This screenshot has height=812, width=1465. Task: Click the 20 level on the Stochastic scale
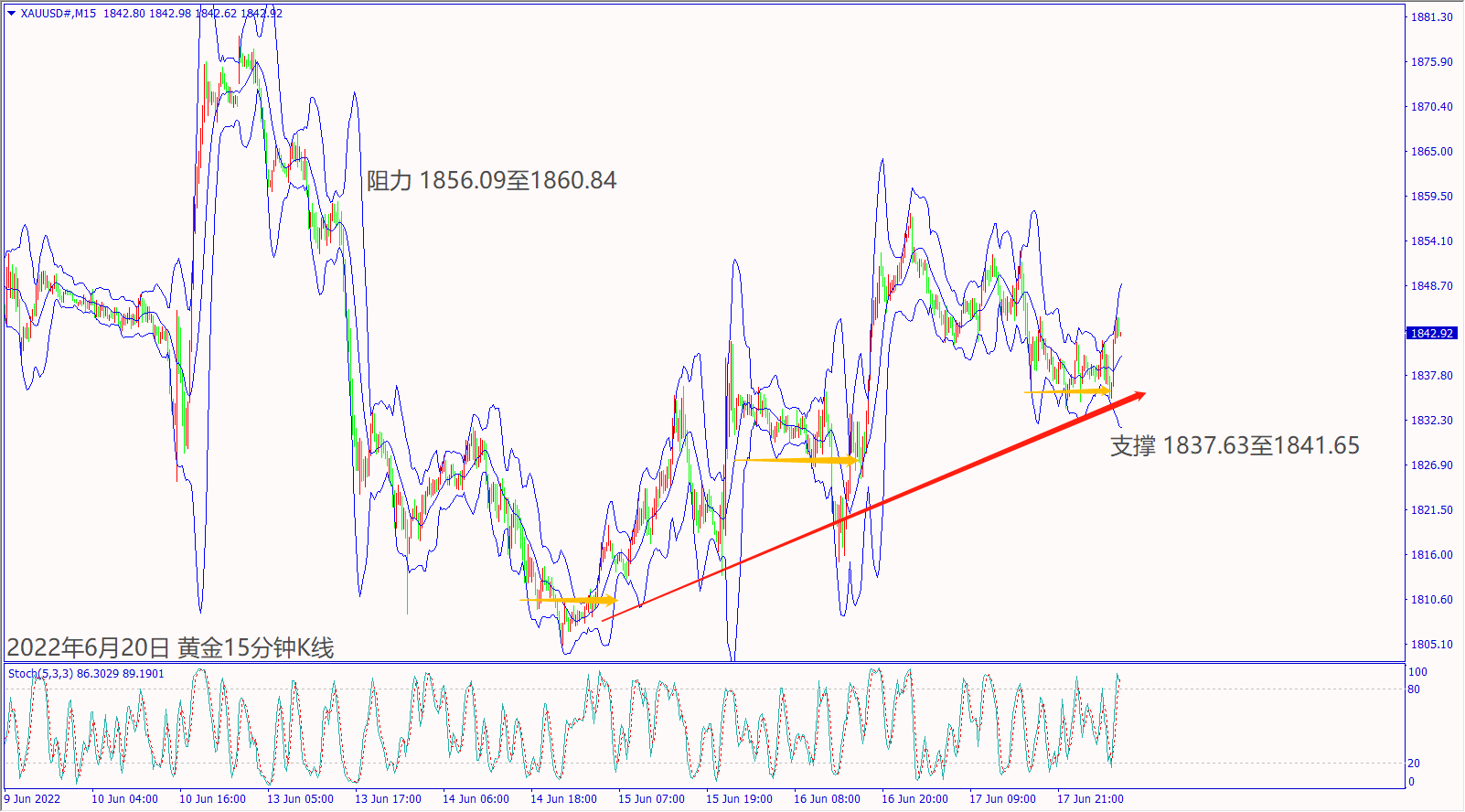(x=1414, y=764)
